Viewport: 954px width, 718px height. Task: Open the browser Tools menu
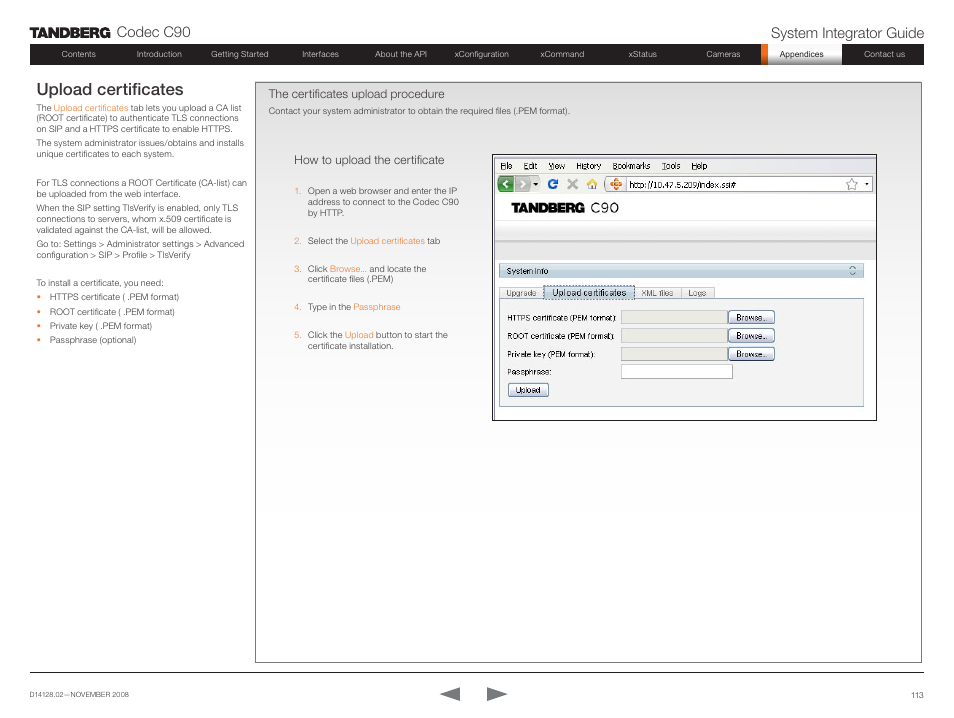[671, 166]
